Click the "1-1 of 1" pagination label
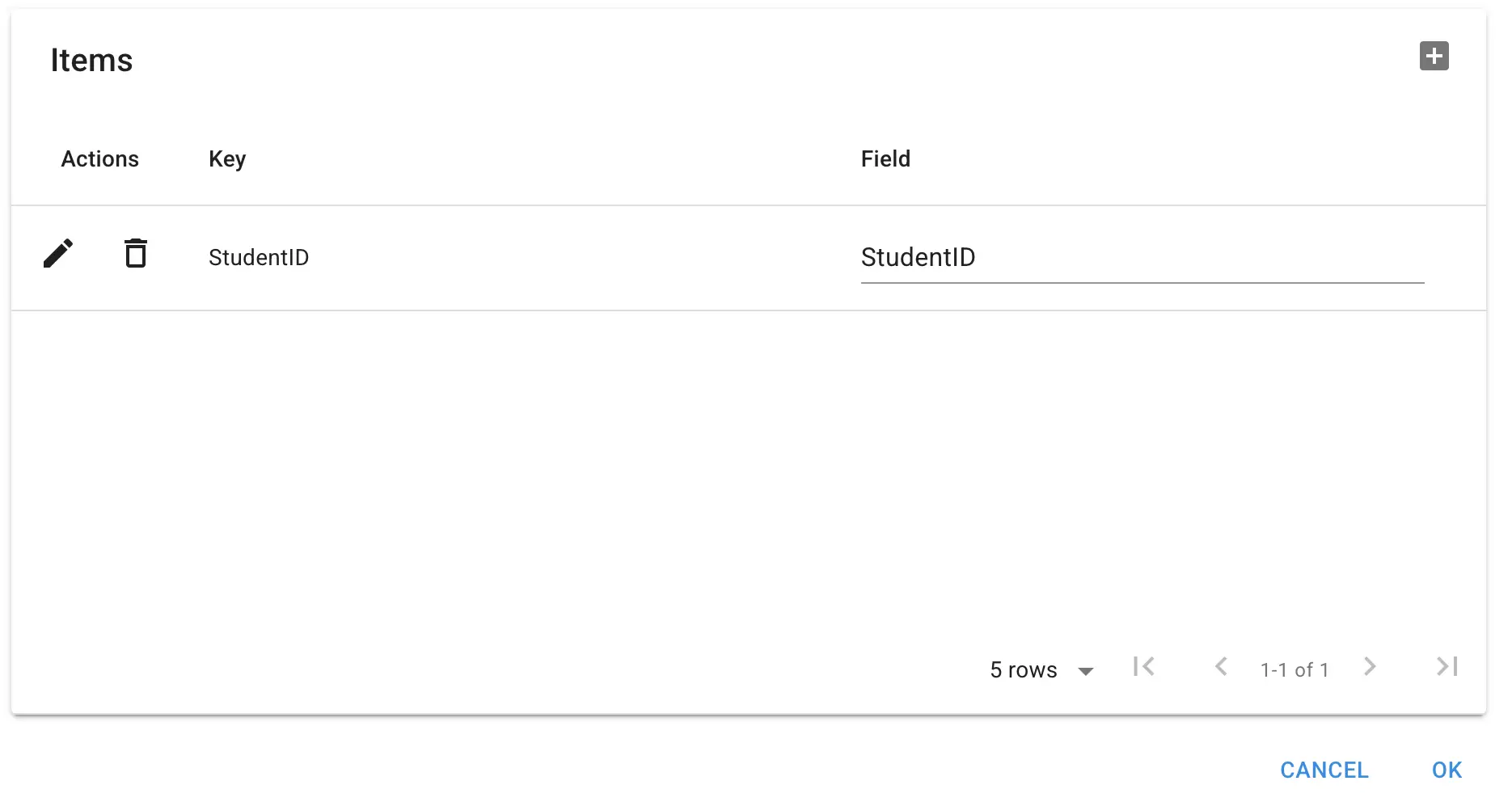 pyautogui.click(x=1294, y=670)
